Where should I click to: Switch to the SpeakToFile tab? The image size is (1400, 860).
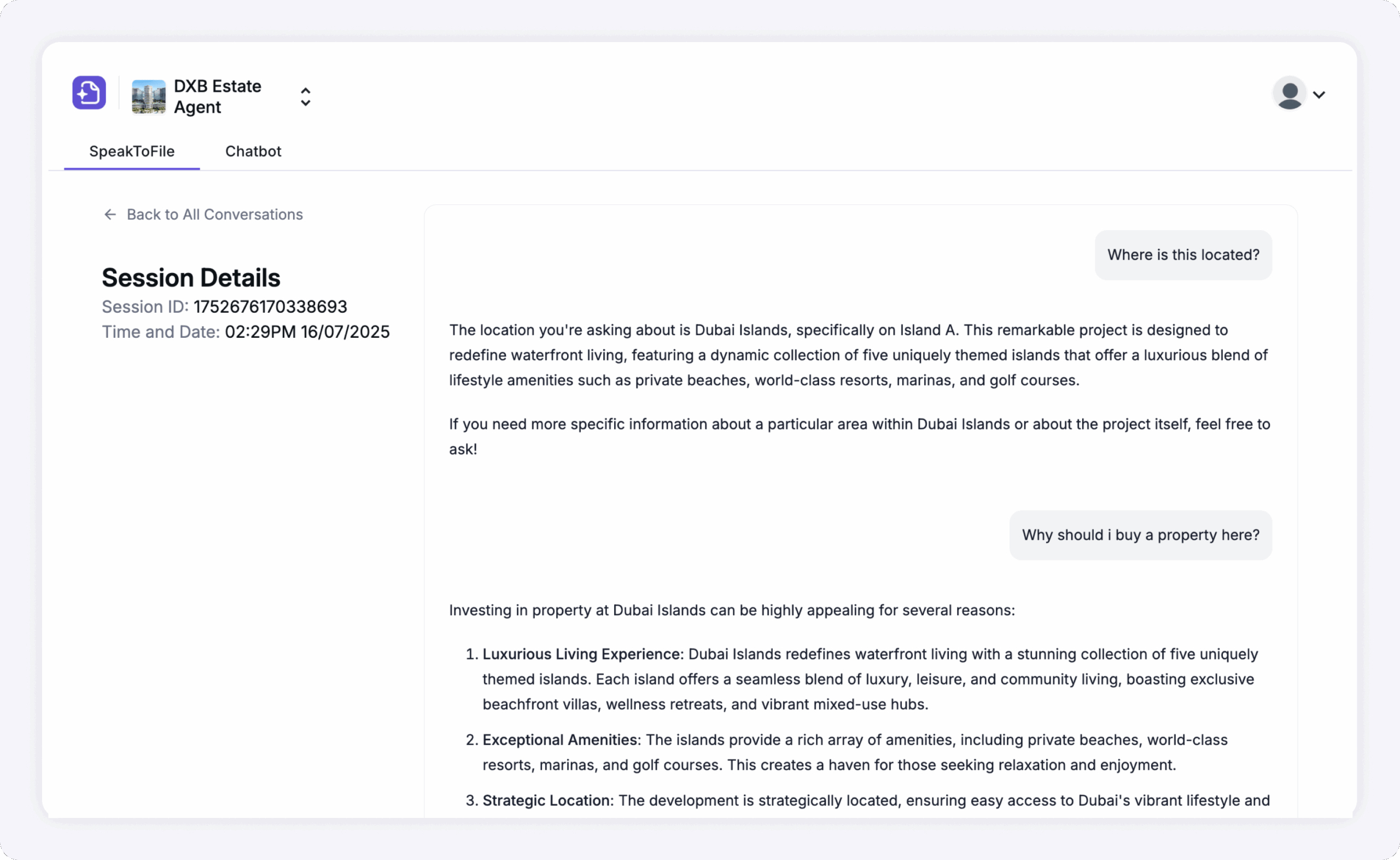tap(132, 151)
